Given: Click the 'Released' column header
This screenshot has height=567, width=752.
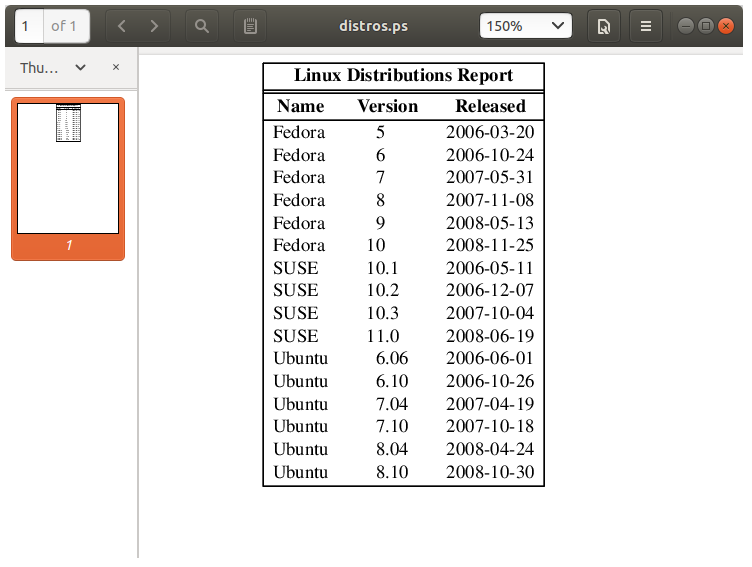Looking at the screenshot, I should (491, 106).
